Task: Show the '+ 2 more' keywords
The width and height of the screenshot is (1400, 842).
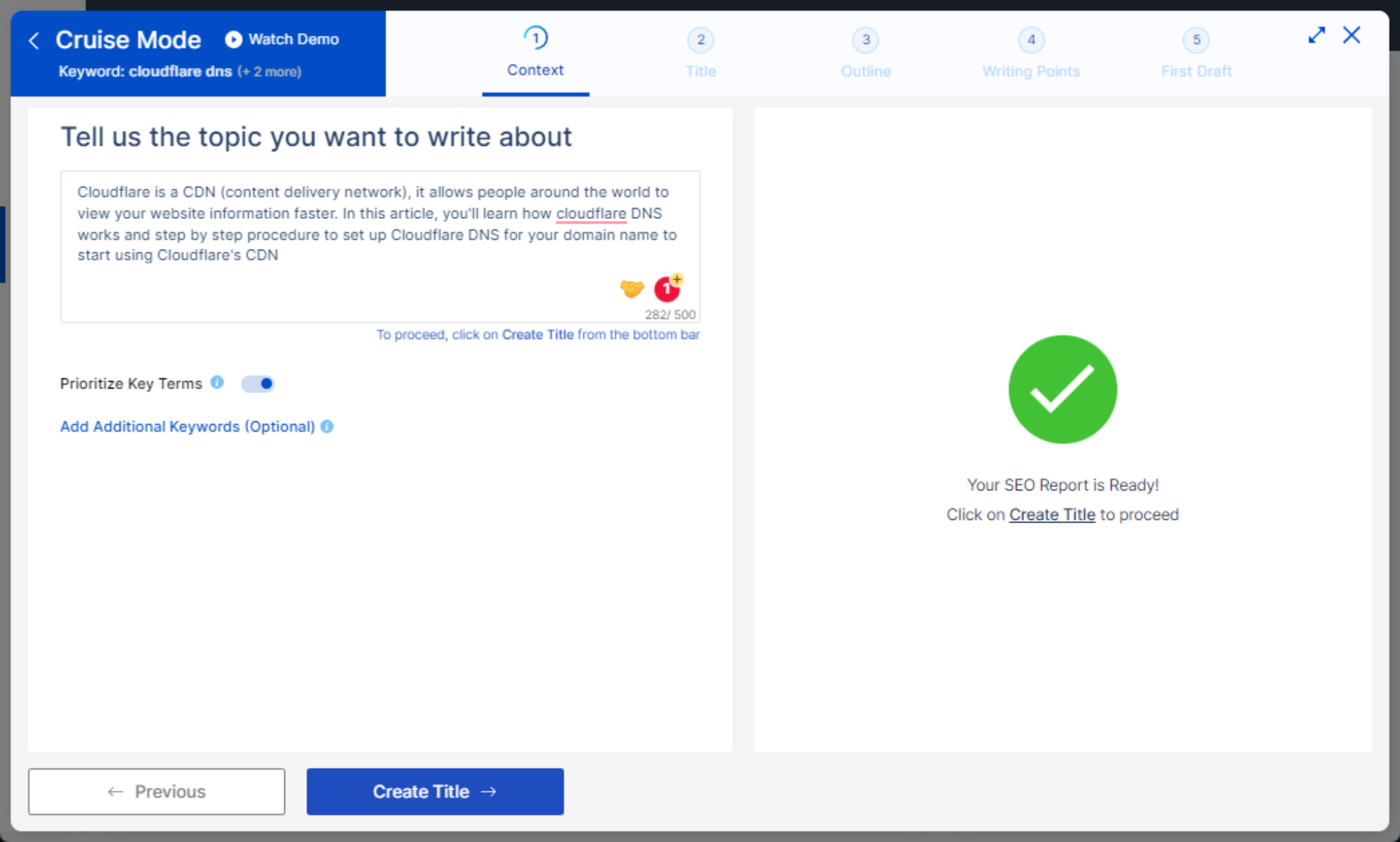Action: click(x=269, y=72)
